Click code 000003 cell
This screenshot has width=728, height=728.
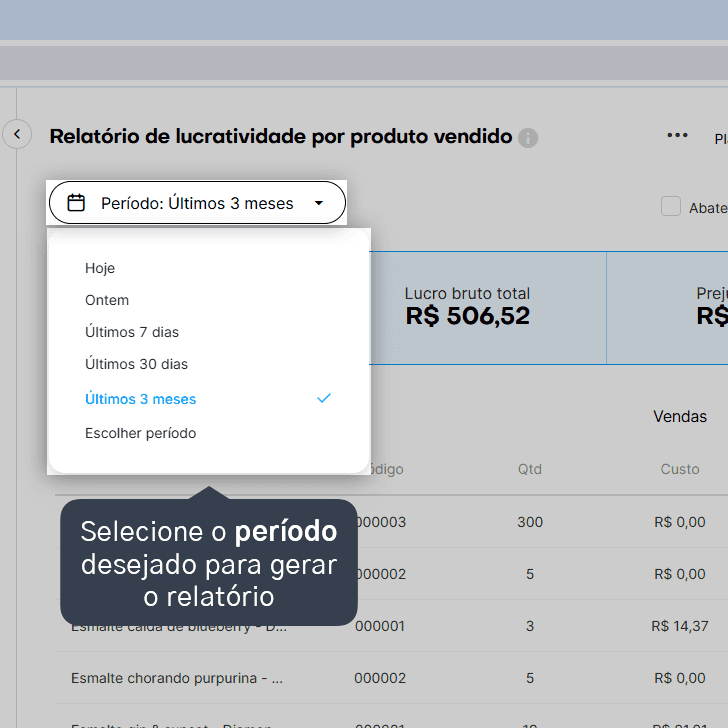pos(382,522)
